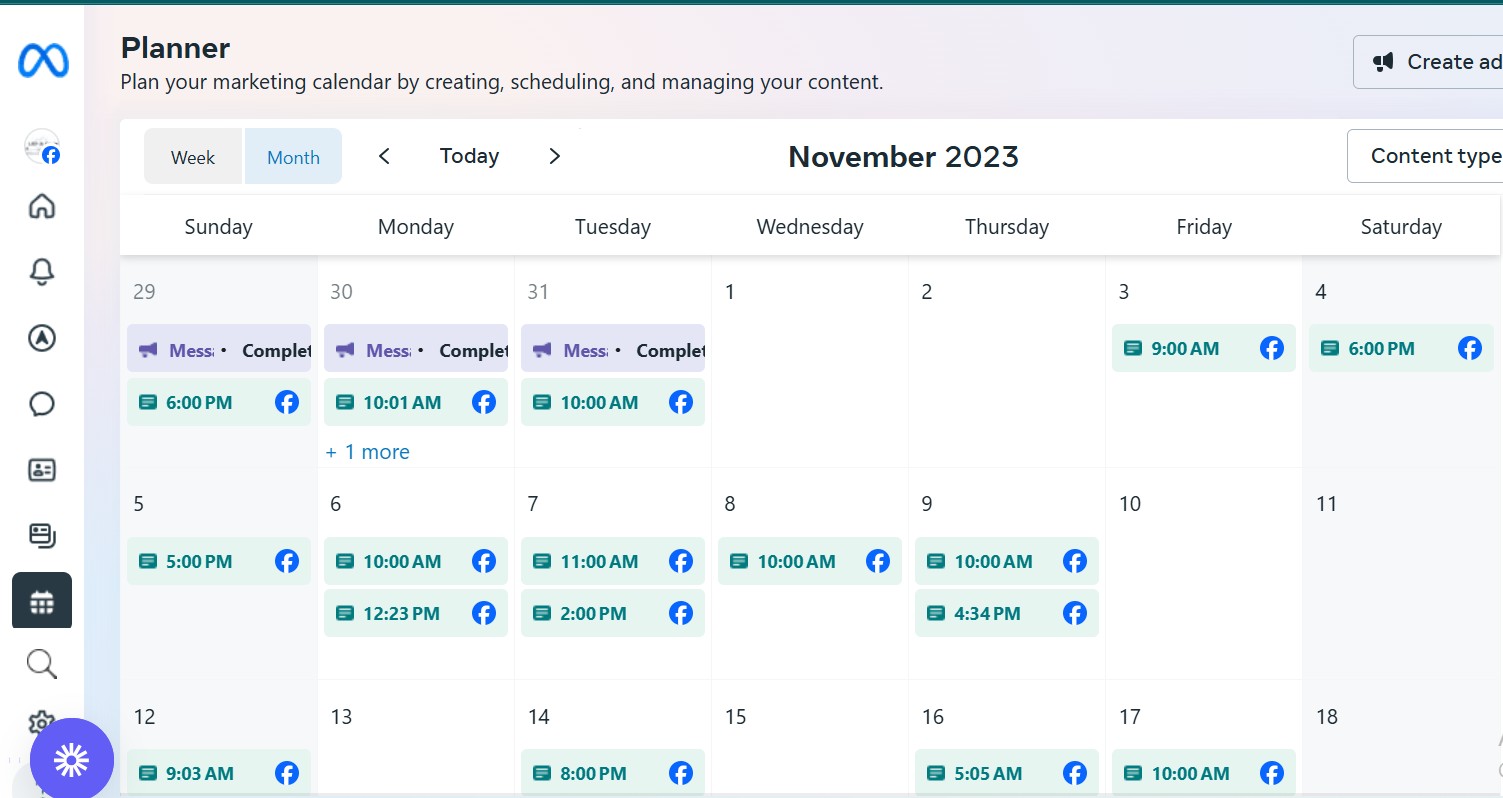Screen dimensions: 1503x798
Task: Click the page profile picture avatar
Action: [42, 147]
